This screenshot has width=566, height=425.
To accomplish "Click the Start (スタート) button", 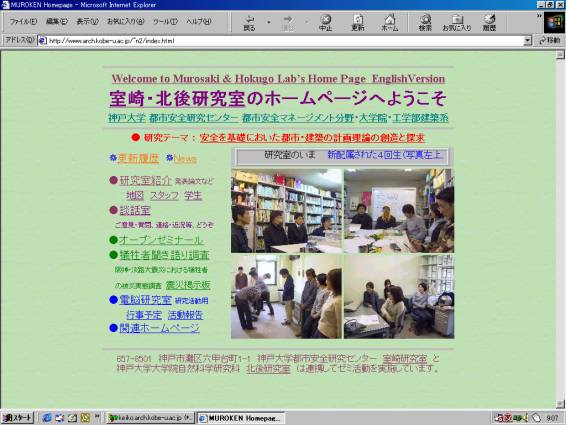I will 18,418.
